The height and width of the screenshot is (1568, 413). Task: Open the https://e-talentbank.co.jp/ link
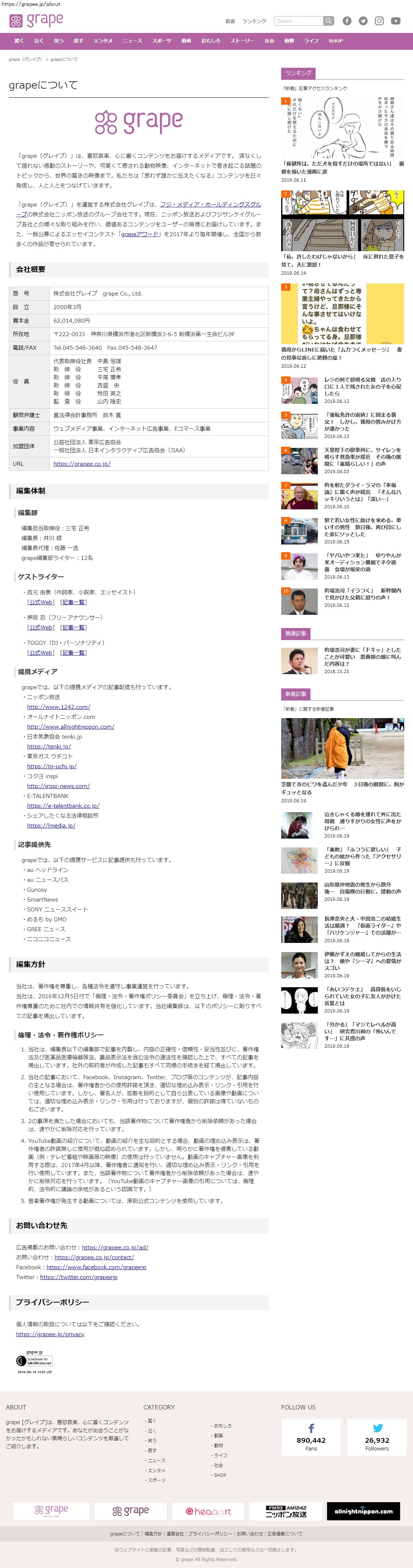pos(63,806)
